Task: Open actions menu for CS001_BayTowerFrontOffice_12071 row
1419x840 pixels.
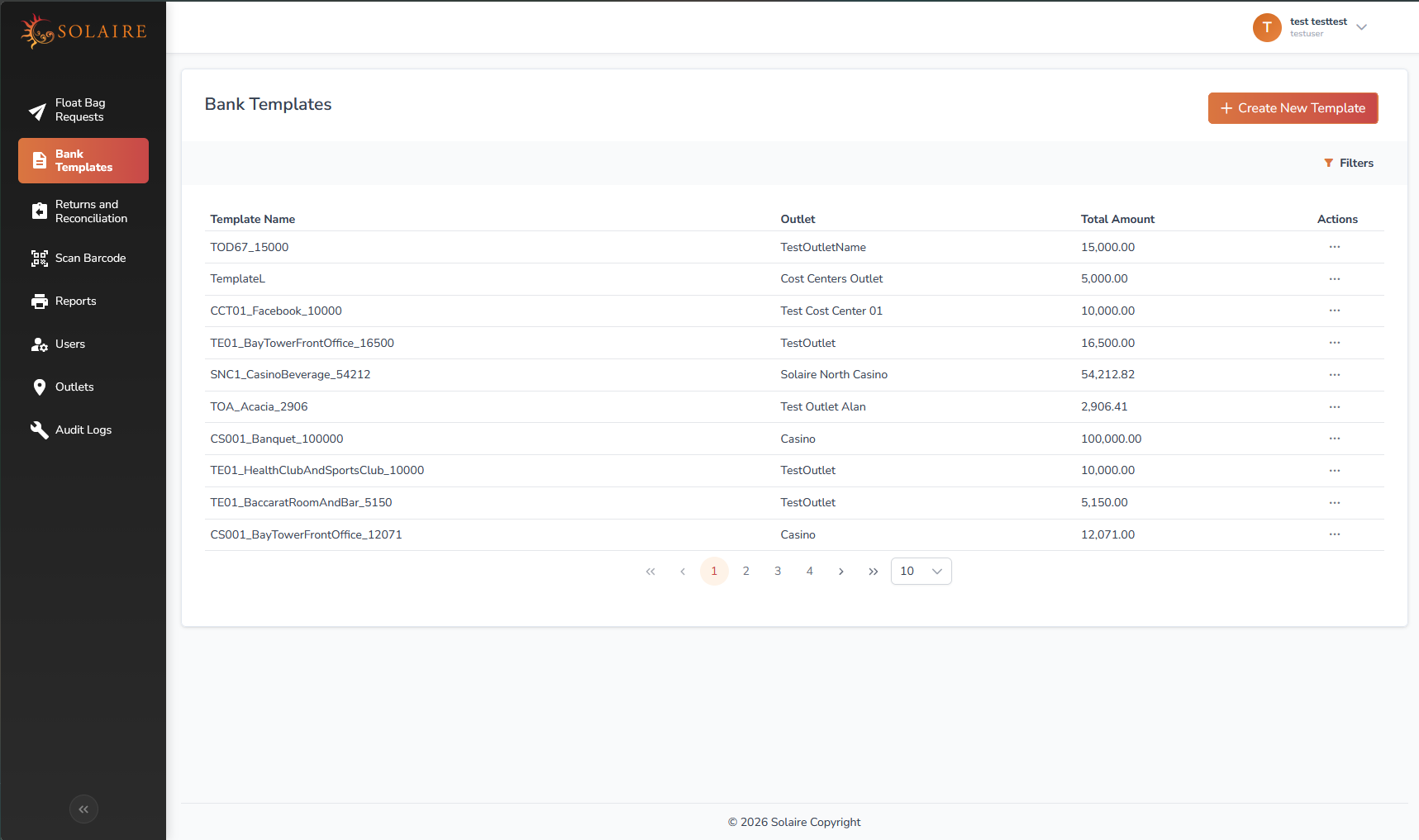Action: click(x=1334, y=534)
